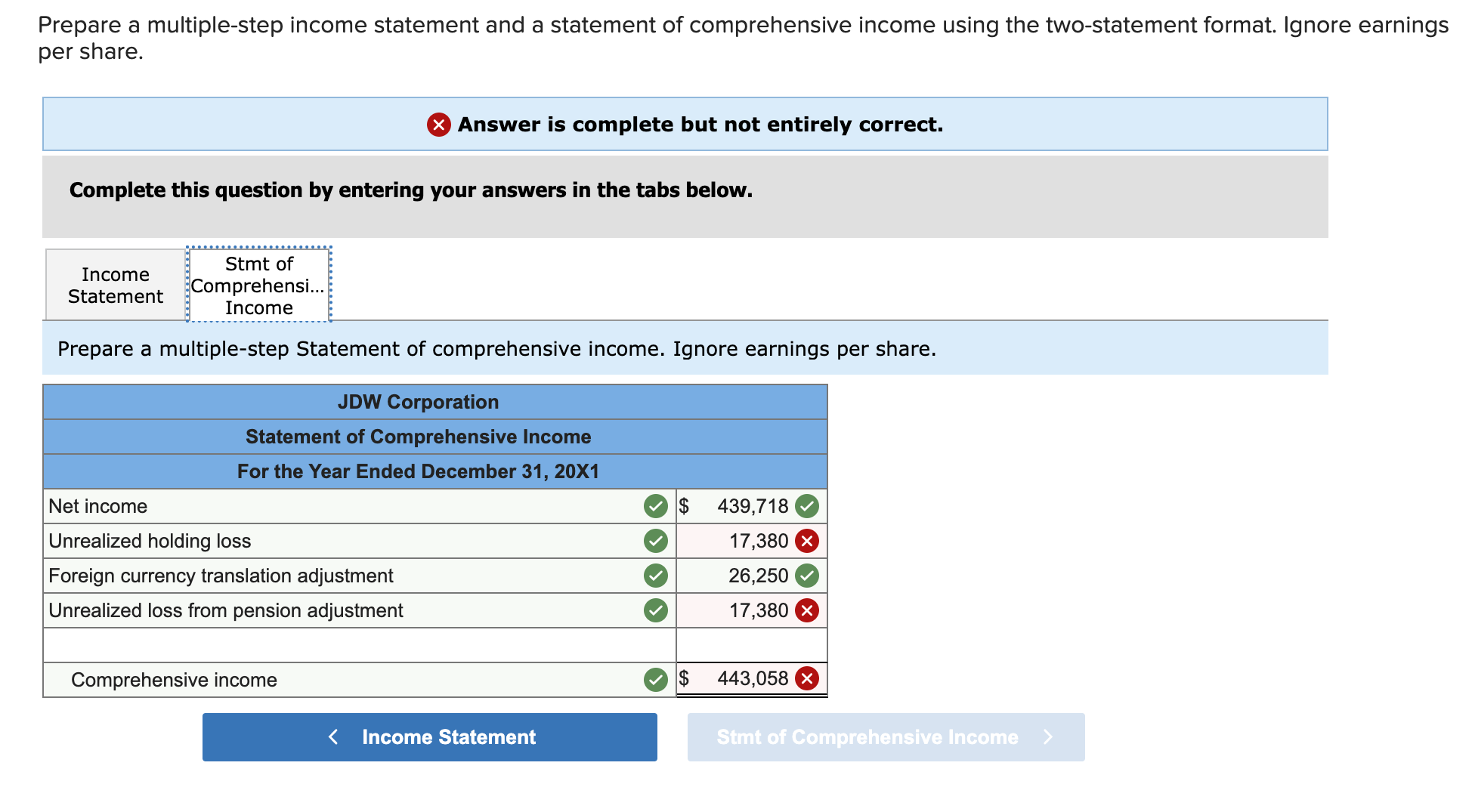1472x812 pixels.
Task: Click the green checkmark beside 439,718
Action: click(x=807, y=506)
